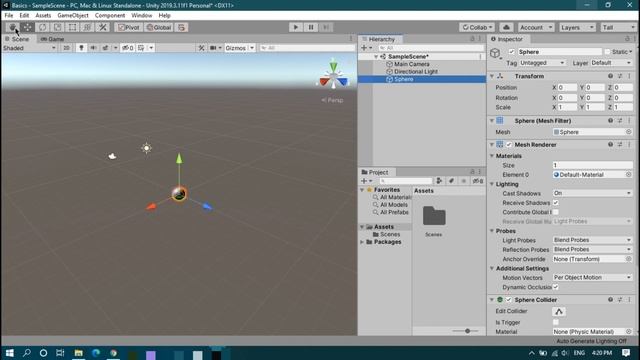The height and width of the screenshot is (360, 640).
Task: Toggle the Static checkbox
Action: point(607,52)
